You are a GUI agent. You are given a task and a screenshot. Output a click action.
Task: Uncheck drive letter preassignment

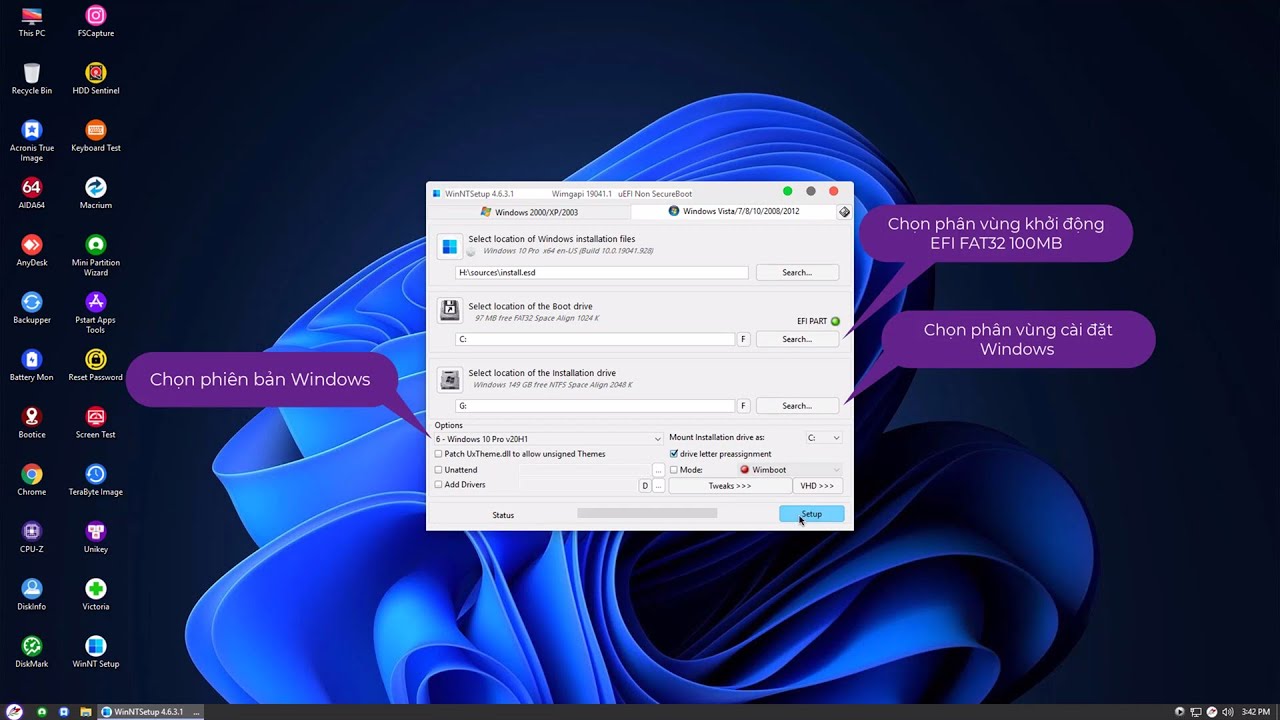[x=674, y=454]
